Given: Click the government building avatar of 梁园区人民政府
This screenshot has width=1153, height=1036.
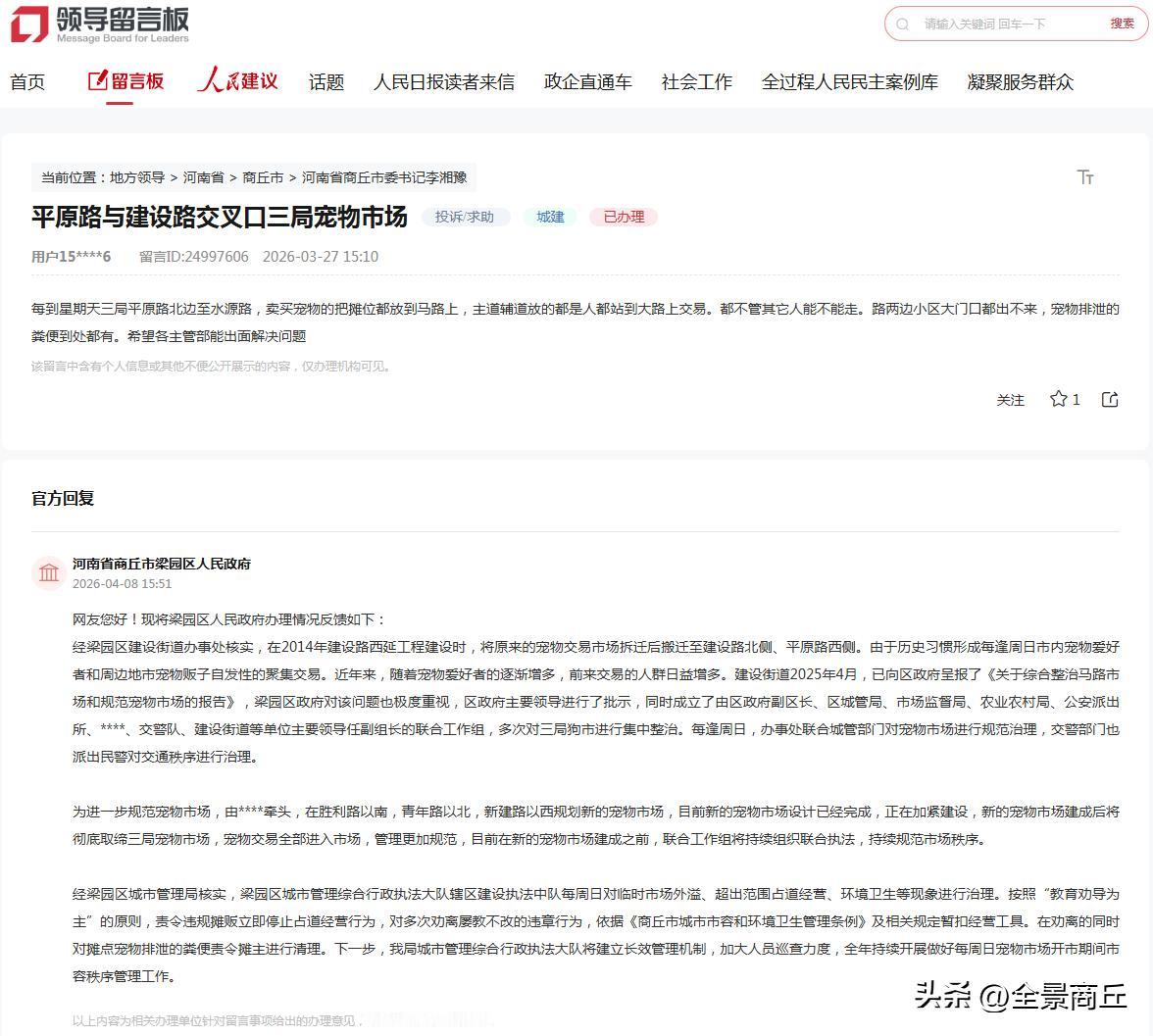Looking at the screenshot, I should point(49,572).
